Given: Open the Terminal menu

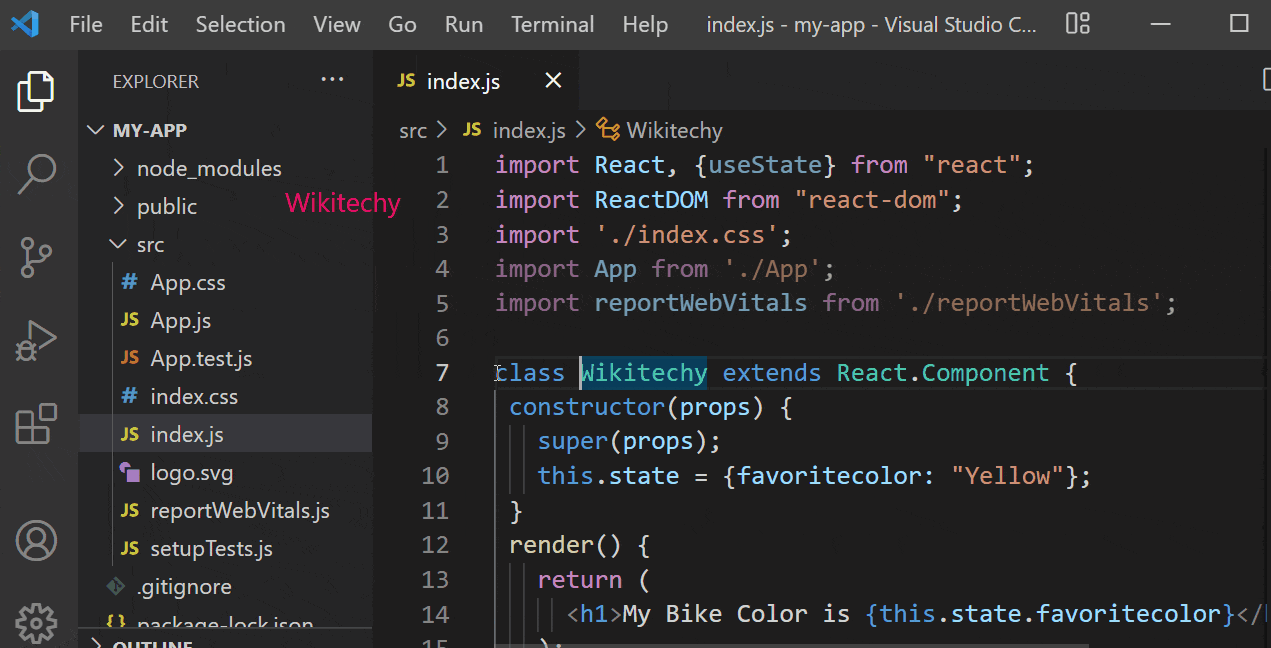Looking at the screenshot, I should click(552, 24).
